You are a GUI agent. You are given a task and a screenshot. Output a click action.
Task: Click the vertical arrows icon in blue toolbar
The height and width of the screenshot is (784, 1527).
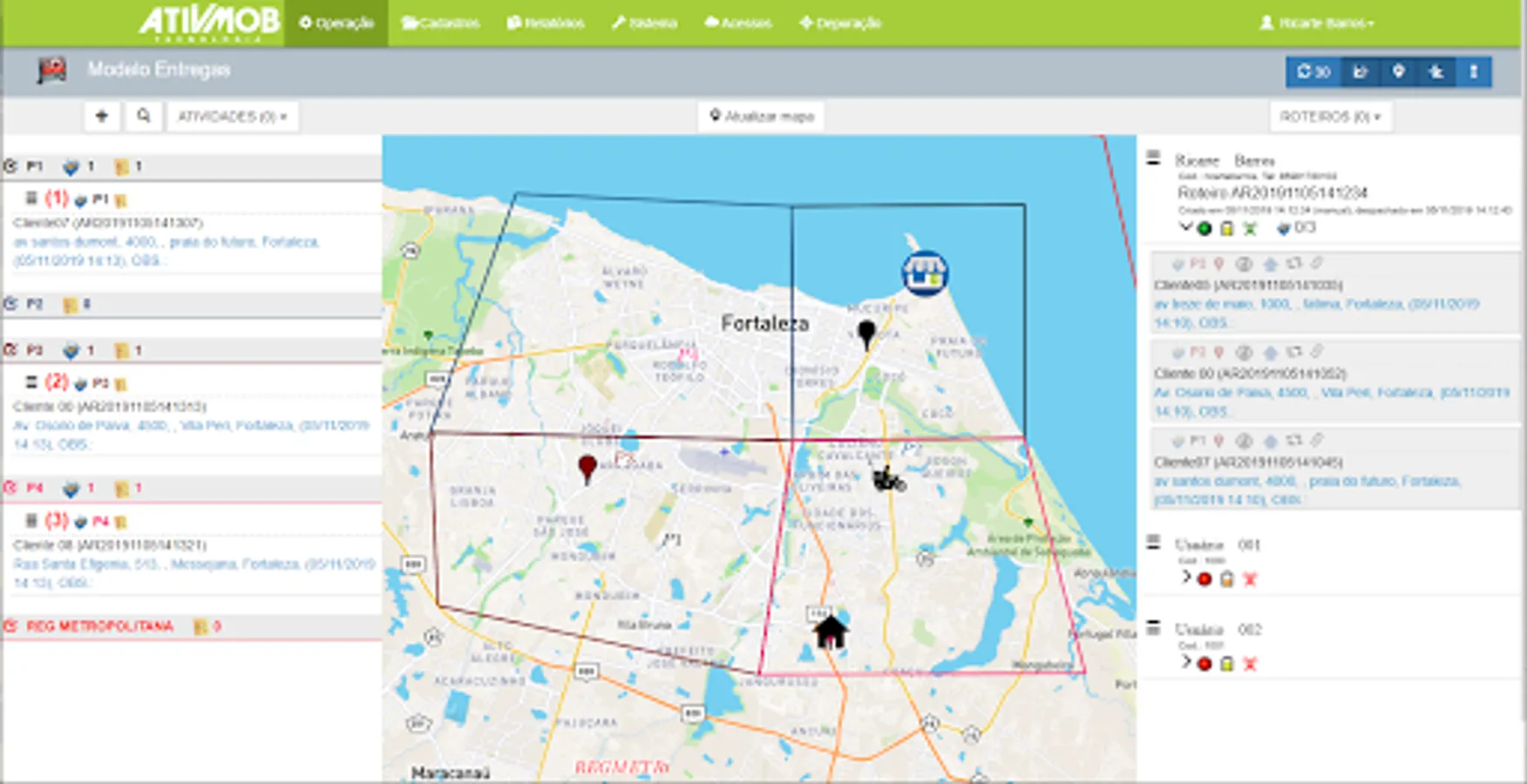click(1474, 71)
